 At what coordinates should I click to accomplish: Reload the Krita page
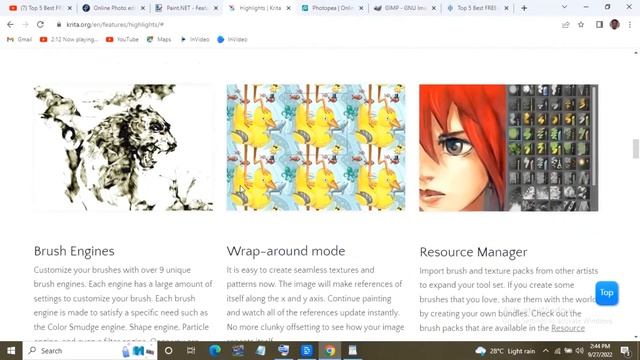(x=40, y=24)
